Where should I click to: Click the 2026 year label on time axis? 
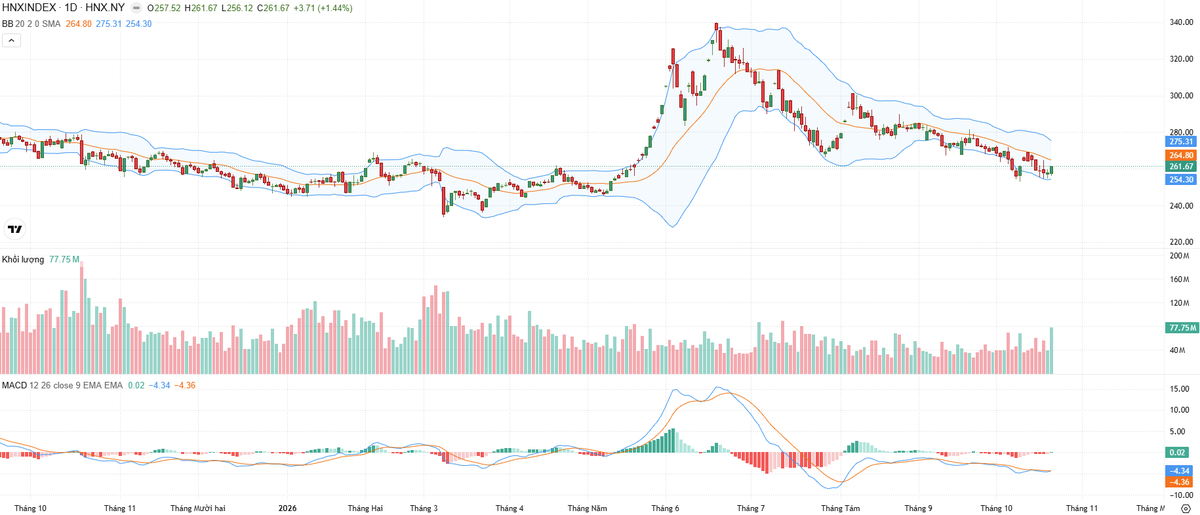click(288, 508)
